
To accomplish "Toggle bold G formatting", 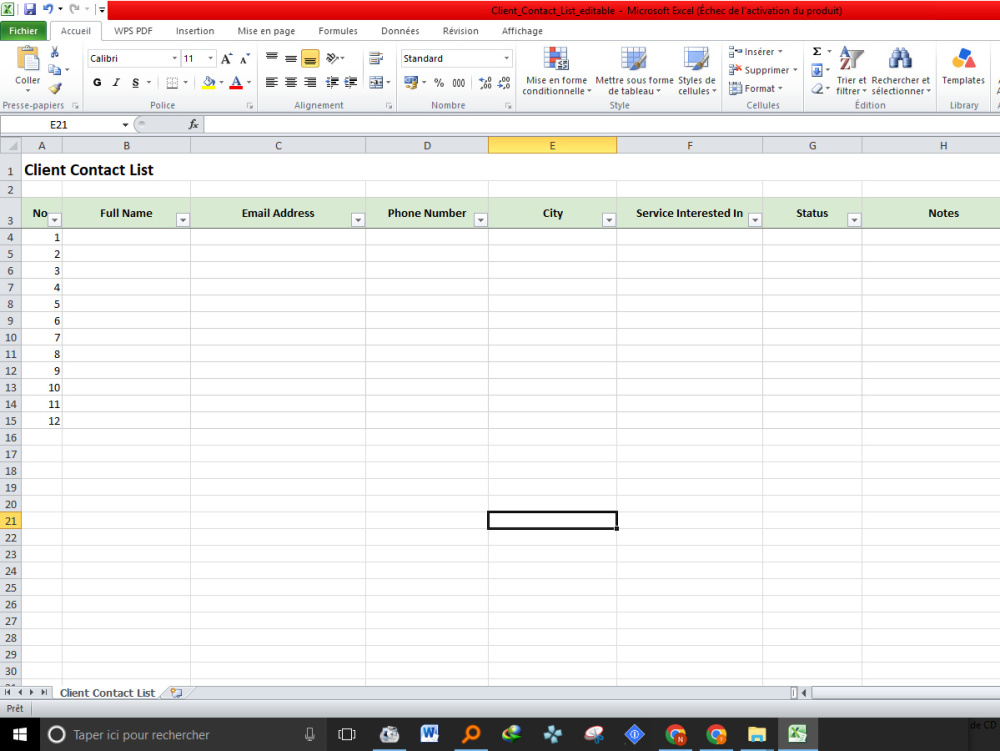I will tap(97, 82).
